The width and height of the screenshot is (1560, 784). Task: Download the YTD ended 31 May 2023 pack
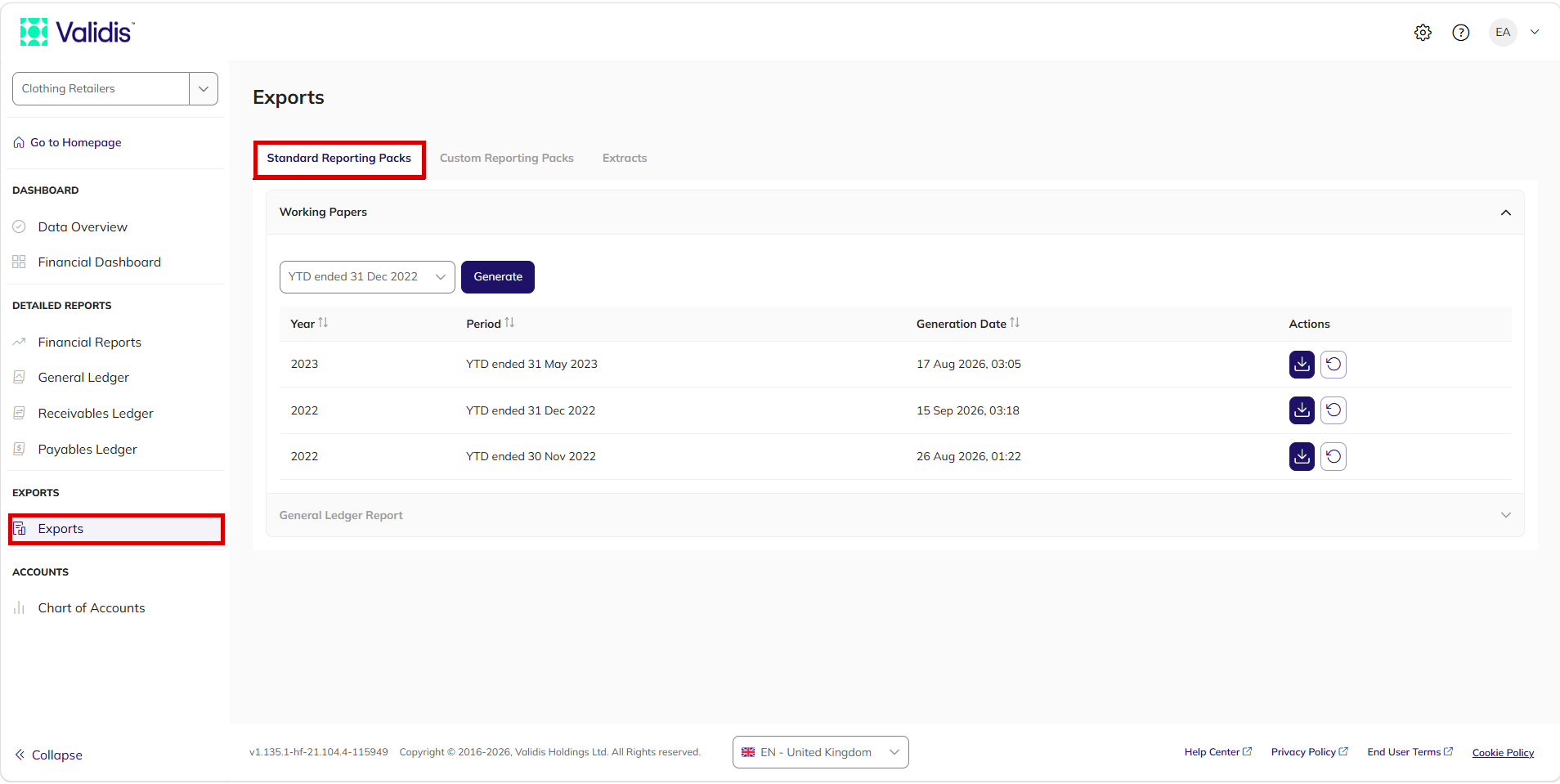click(x=1302, y=365)
